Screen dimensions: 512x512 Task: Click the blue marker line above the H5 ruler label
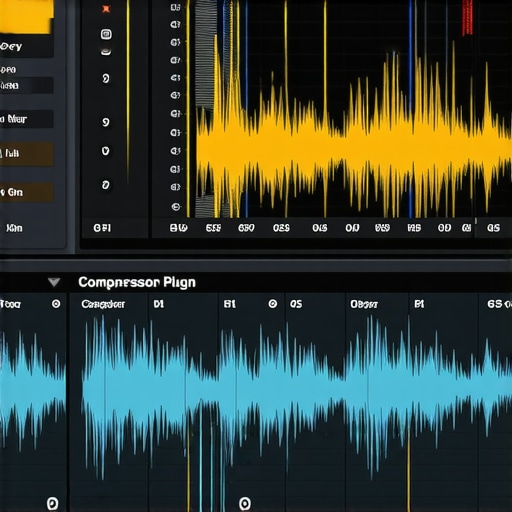point(411,108)
